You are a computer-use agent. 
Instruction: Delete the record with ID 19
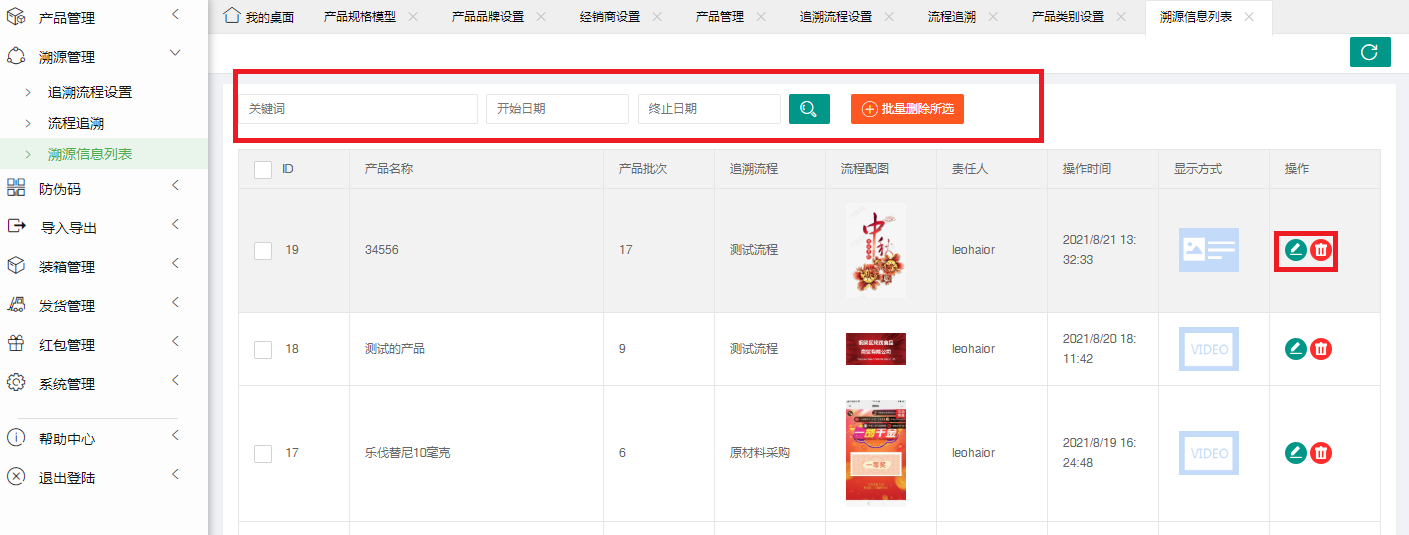click(x=1321, y=250)
